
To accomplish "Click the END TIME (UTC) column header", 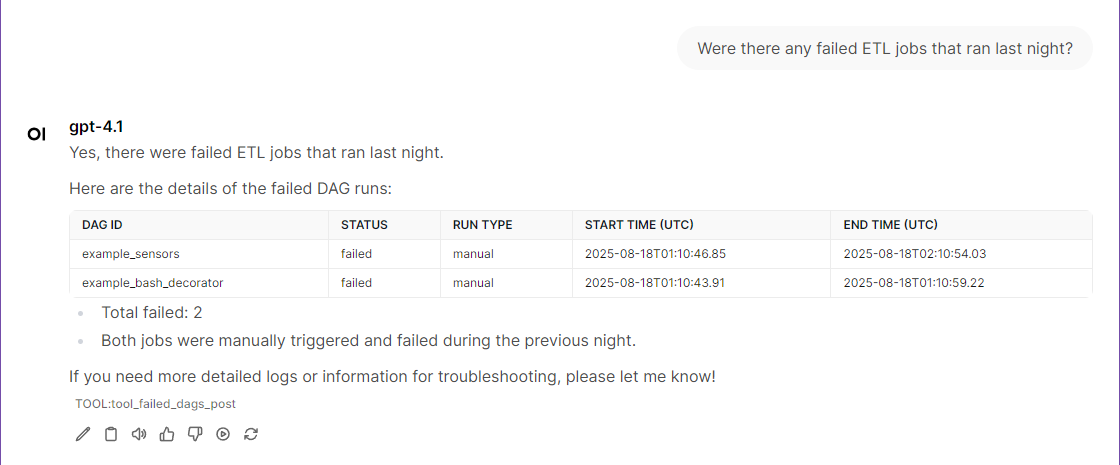I will point(891,224).
